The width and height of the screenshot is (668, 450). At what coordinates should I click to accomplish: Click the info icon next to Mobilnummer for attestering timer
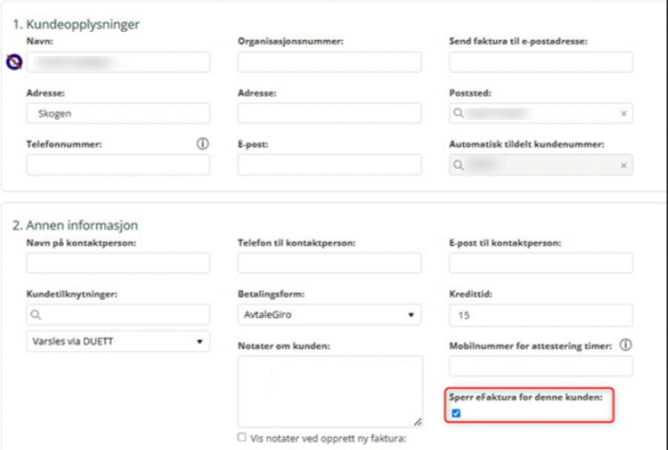[625, 345]
